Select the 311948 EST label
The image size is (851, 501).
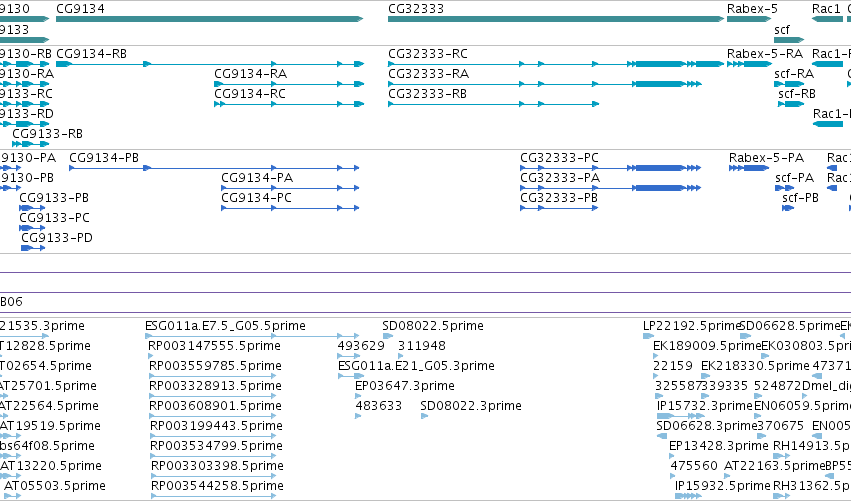tap(422, 346)
